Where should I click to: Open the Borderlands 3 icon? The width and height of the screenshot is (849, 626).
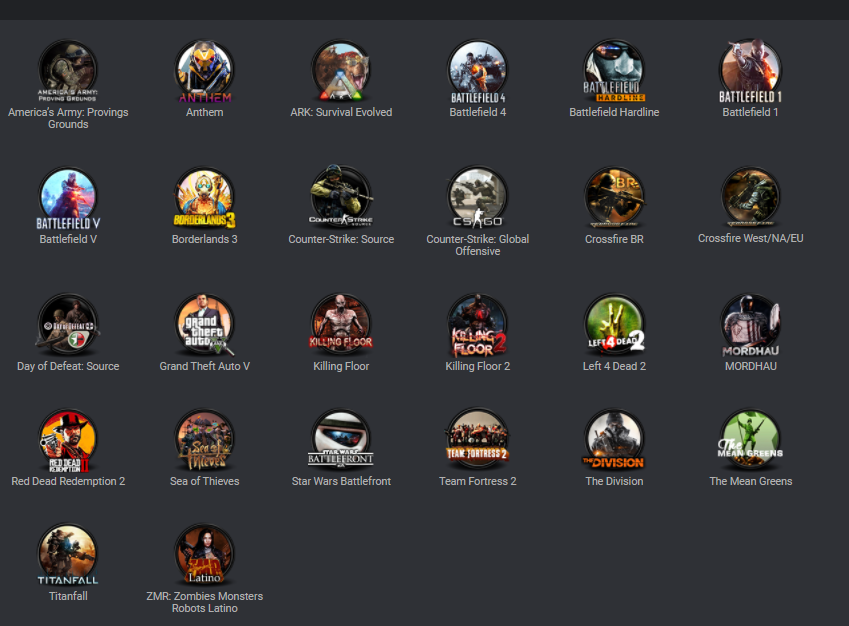(x=205, y=198)
